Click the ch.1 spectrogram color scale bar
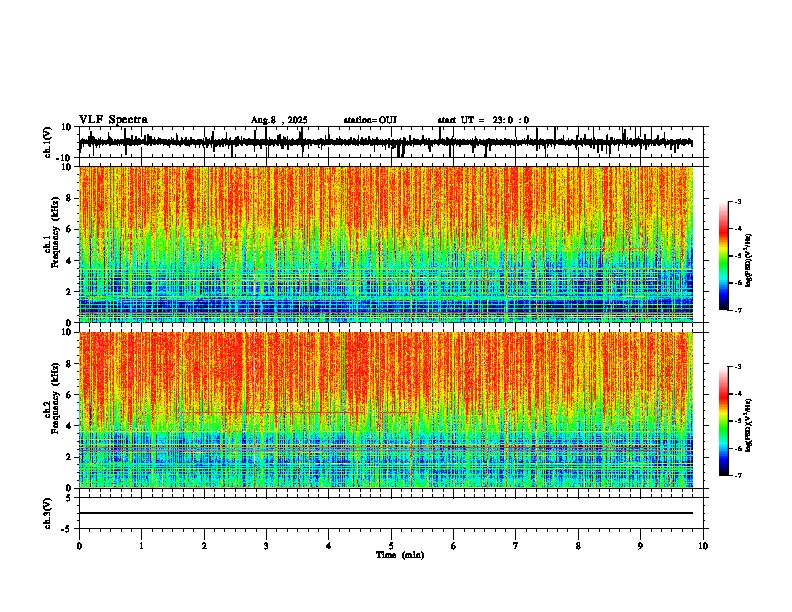Image resolution: width=792 pixels, height=612 pixels. point(723,256)
